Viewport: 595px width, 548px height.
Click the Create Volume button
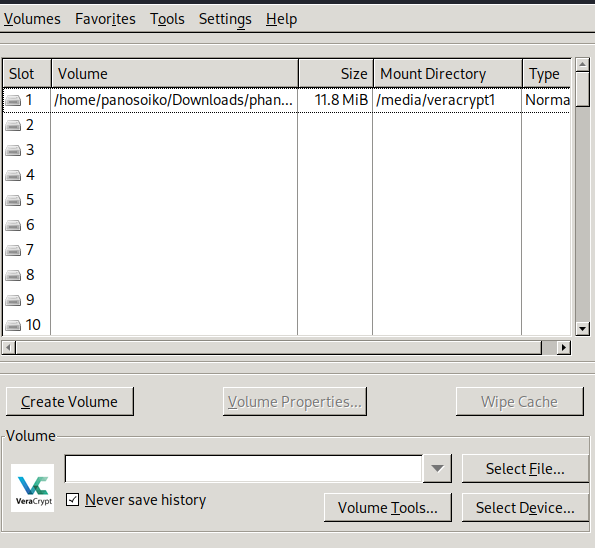click(70, 402)
